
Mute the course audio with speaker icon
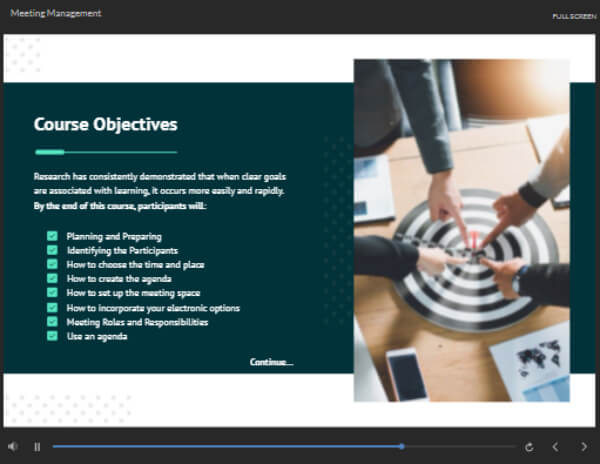pyautogui.click(x=13, y=447)
